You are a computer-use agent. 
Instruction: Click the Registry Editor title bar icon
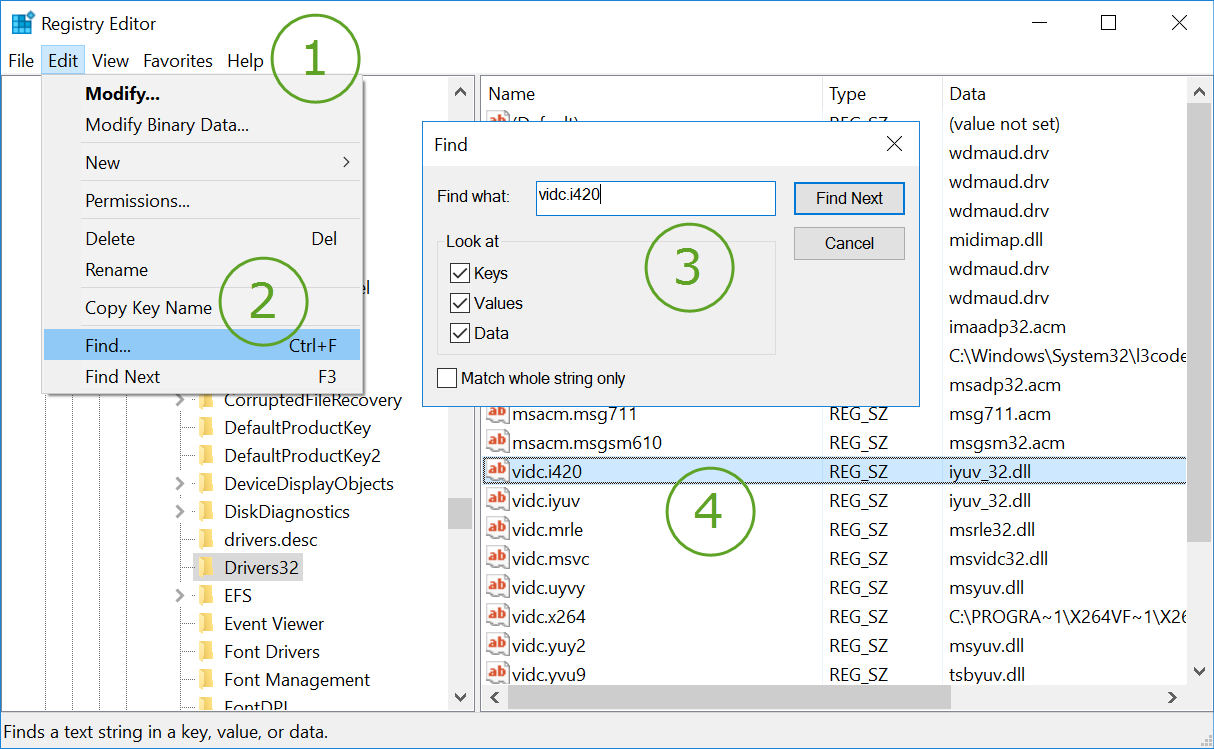[x=21, y=22]
